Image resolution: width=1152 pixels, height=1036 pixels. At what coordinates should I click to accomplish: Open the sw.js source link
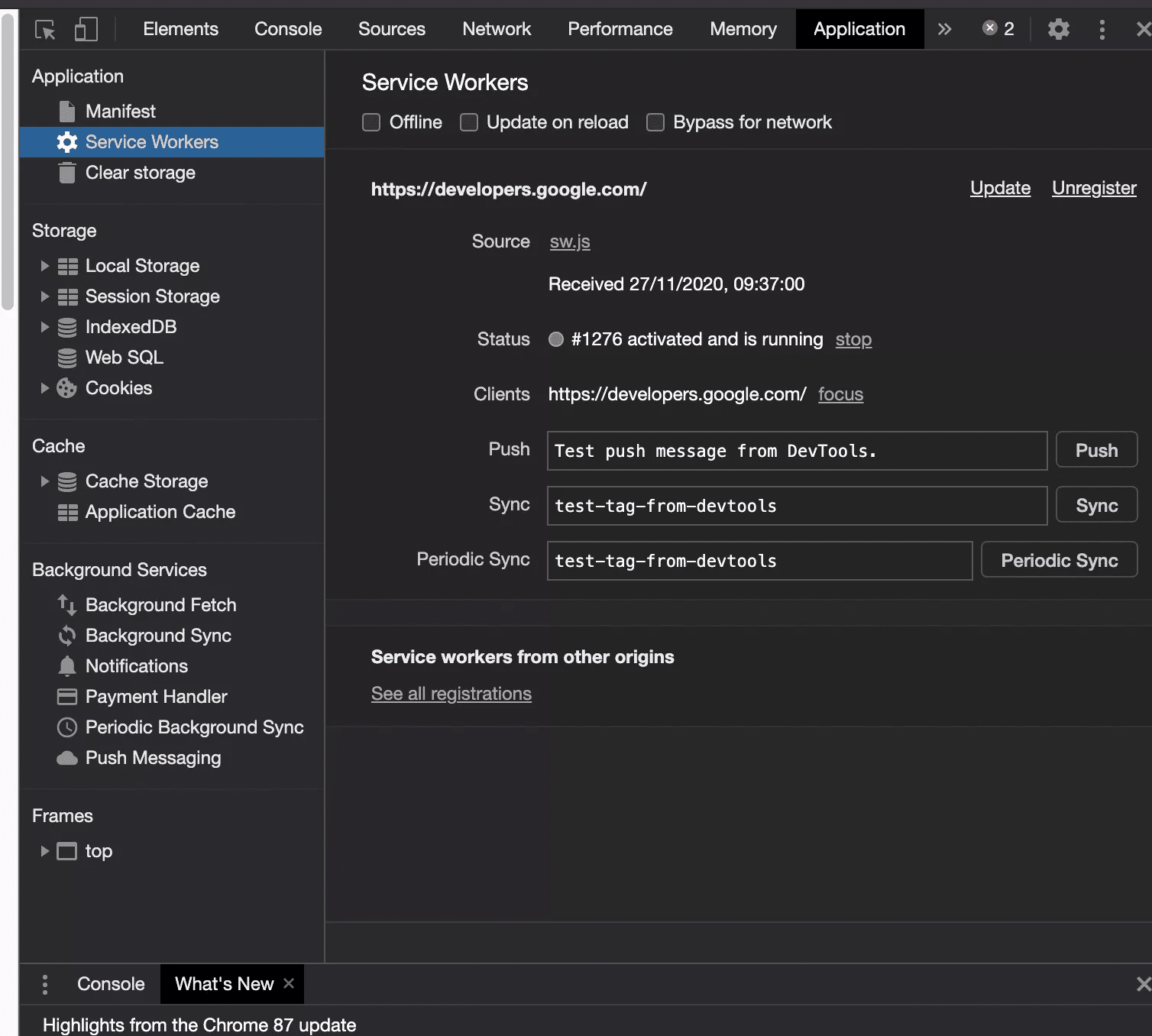pyautogui.click(x=570, y=241)
